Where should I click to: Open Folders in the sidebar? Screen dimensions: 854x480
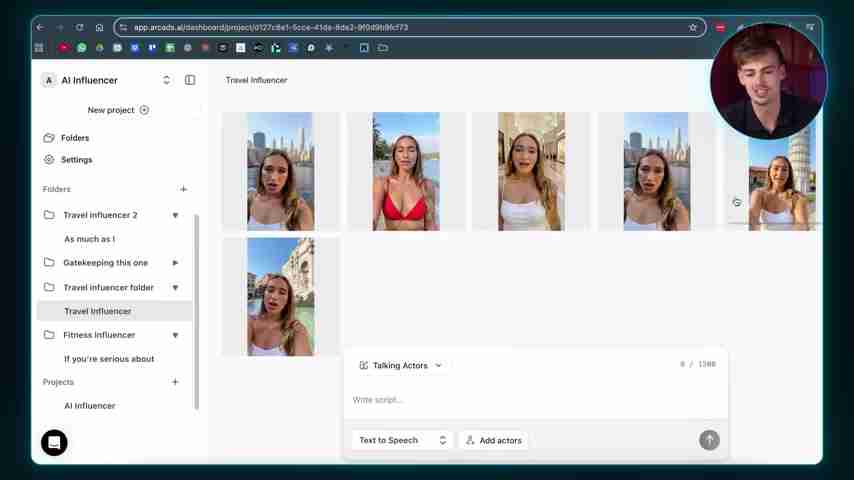(74, 138)
